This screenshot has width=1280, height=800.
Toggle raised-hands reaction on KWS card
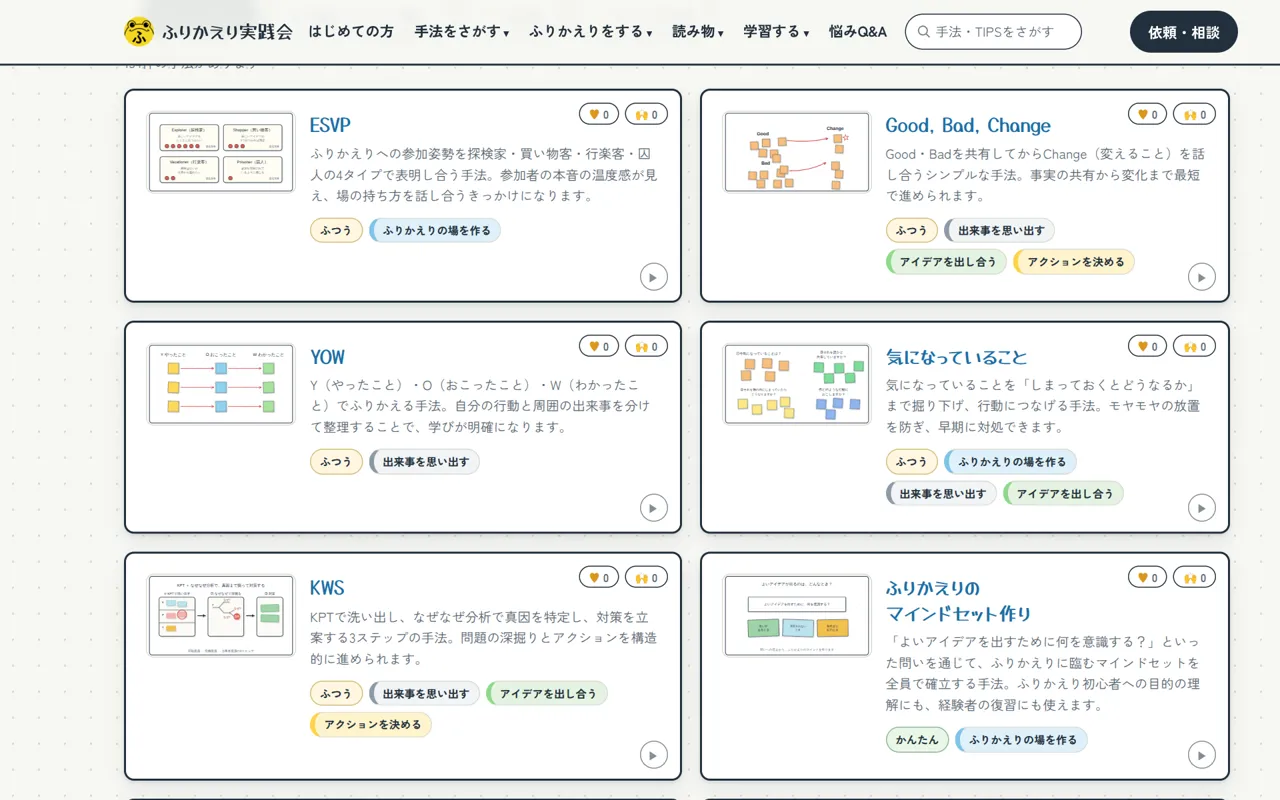(647, 577)
